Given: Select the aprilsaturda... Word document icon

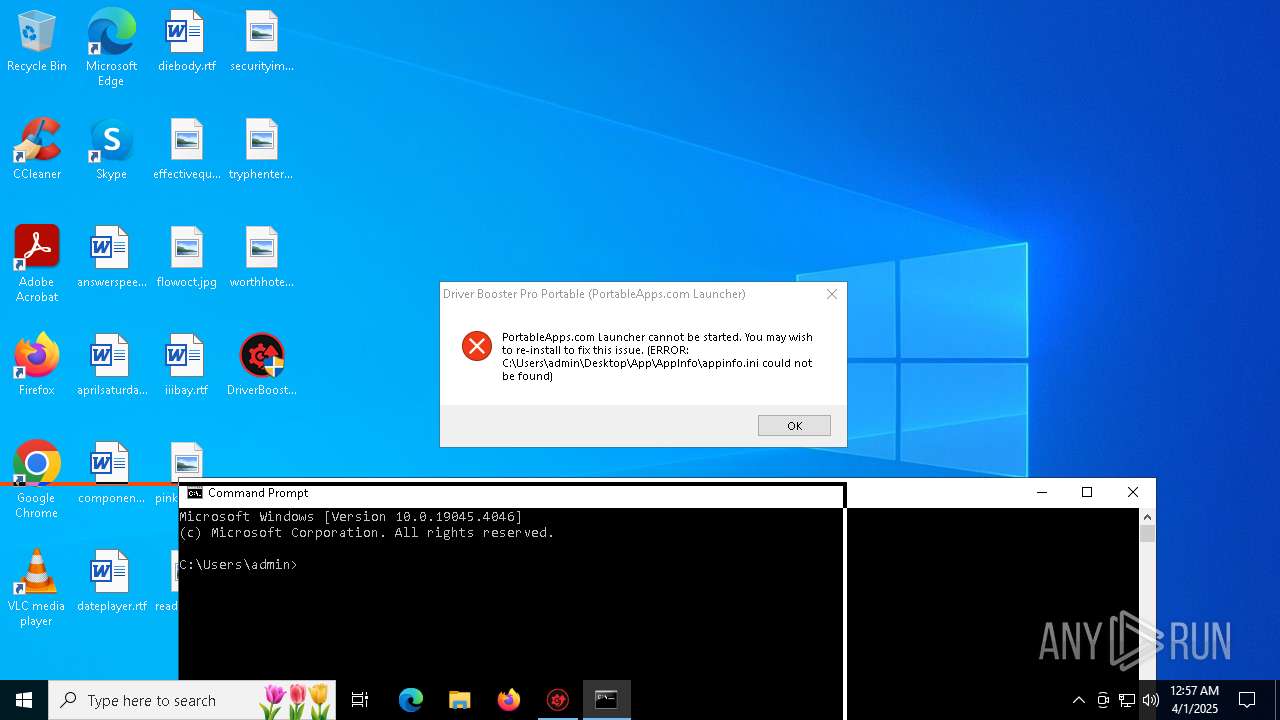Looking at the screenshot, I should tap(111, 365).
